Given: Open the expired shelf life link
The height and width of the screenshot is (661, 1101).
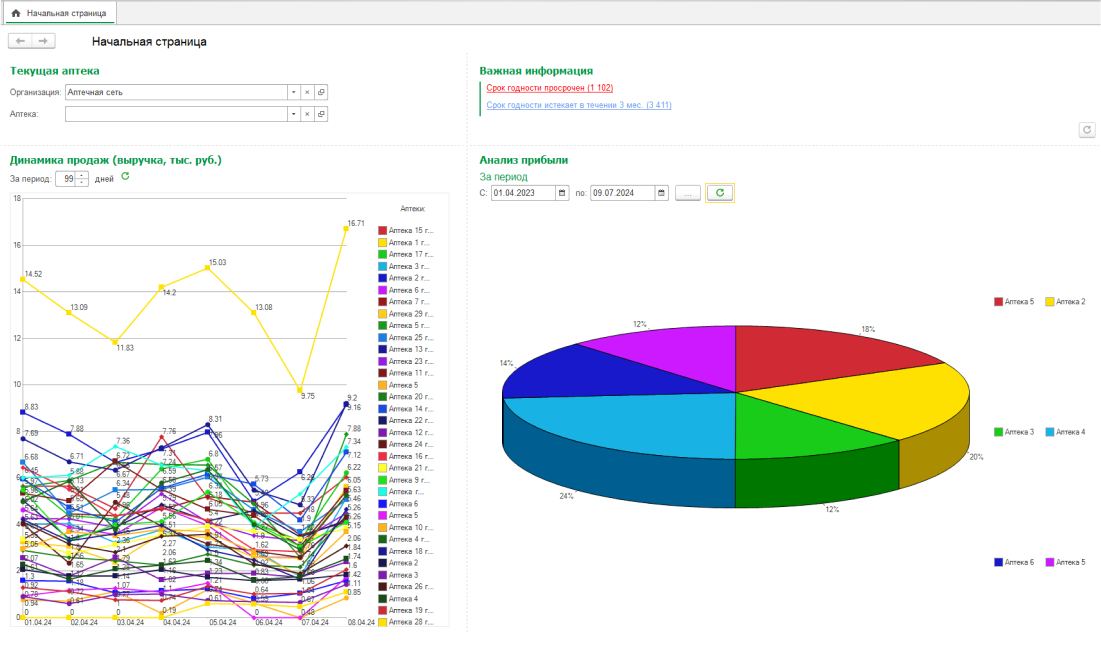Looking at the screenshot, I should 549,88.
